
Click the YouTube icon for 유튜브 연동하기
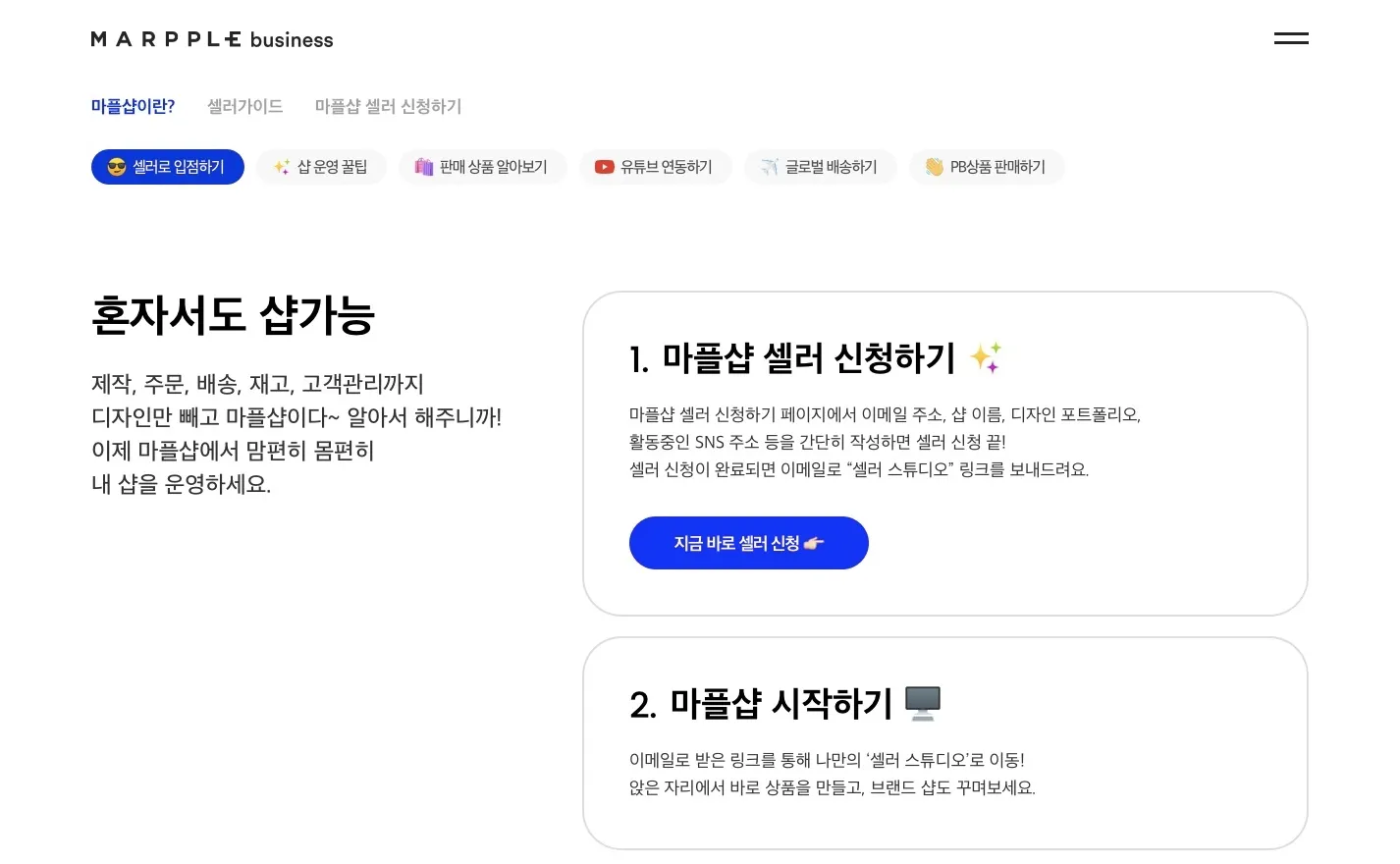pyautogui.click(x=604, y=167)
